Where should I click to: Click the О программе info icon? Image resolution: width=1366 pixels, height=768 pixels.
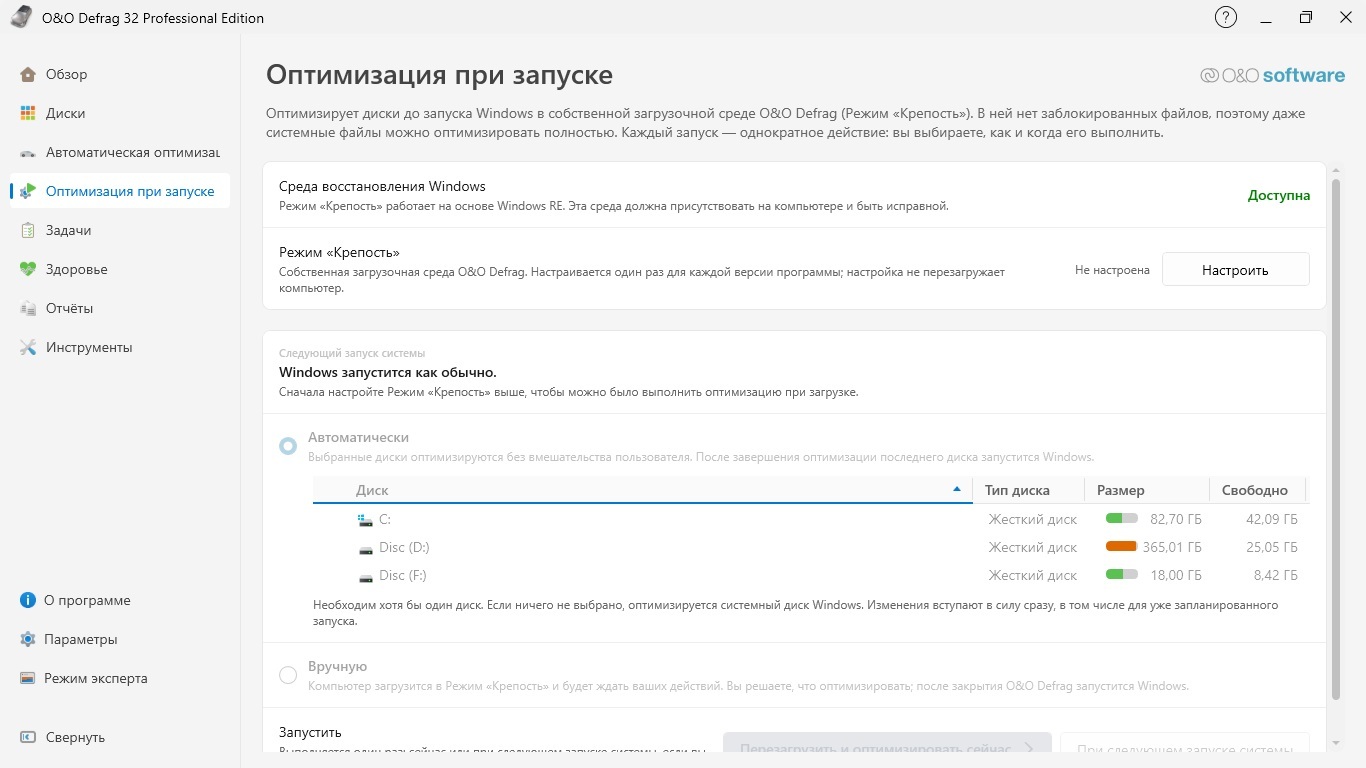tap(28, 600)
